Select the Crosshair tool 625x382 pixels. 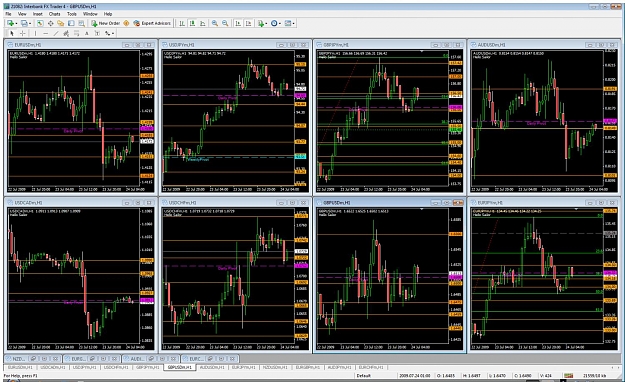point(22,33)
